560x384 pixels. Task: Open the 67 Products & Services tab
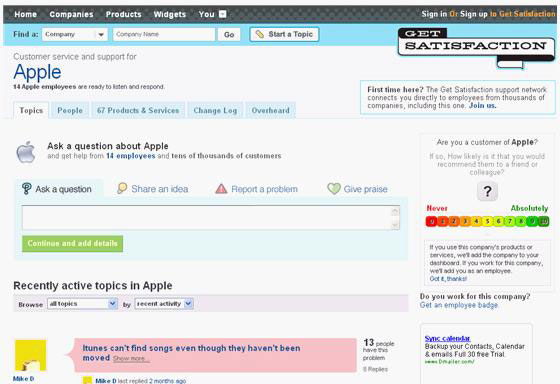(138, 110)
